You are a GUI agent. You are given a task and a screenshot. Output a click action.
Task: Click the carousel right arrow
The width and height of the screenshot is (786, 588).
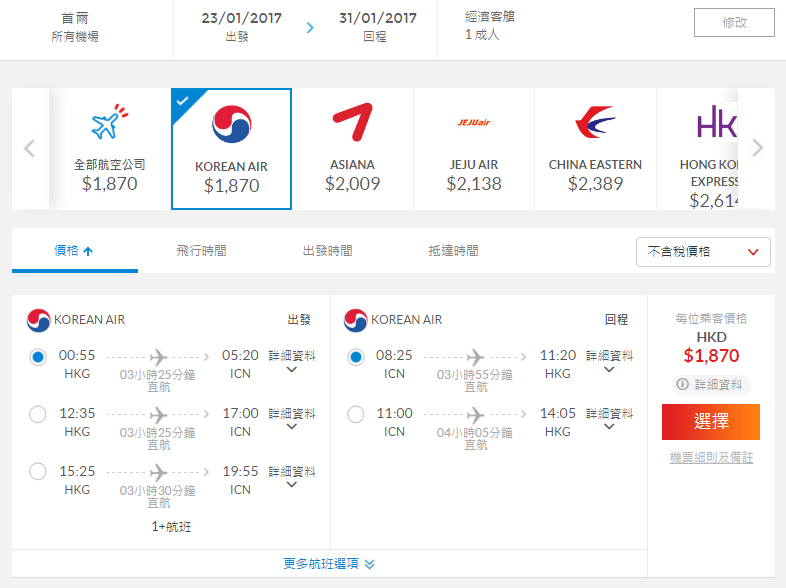coord(757,148)
